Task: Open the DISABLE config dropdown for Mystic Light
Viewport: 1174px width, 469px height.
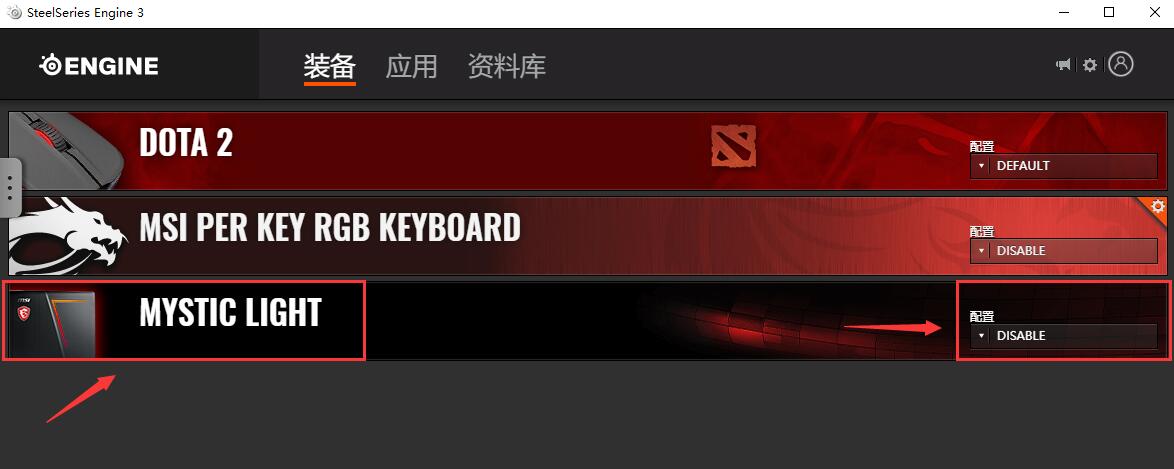Action: click(x=1063, y=336)
